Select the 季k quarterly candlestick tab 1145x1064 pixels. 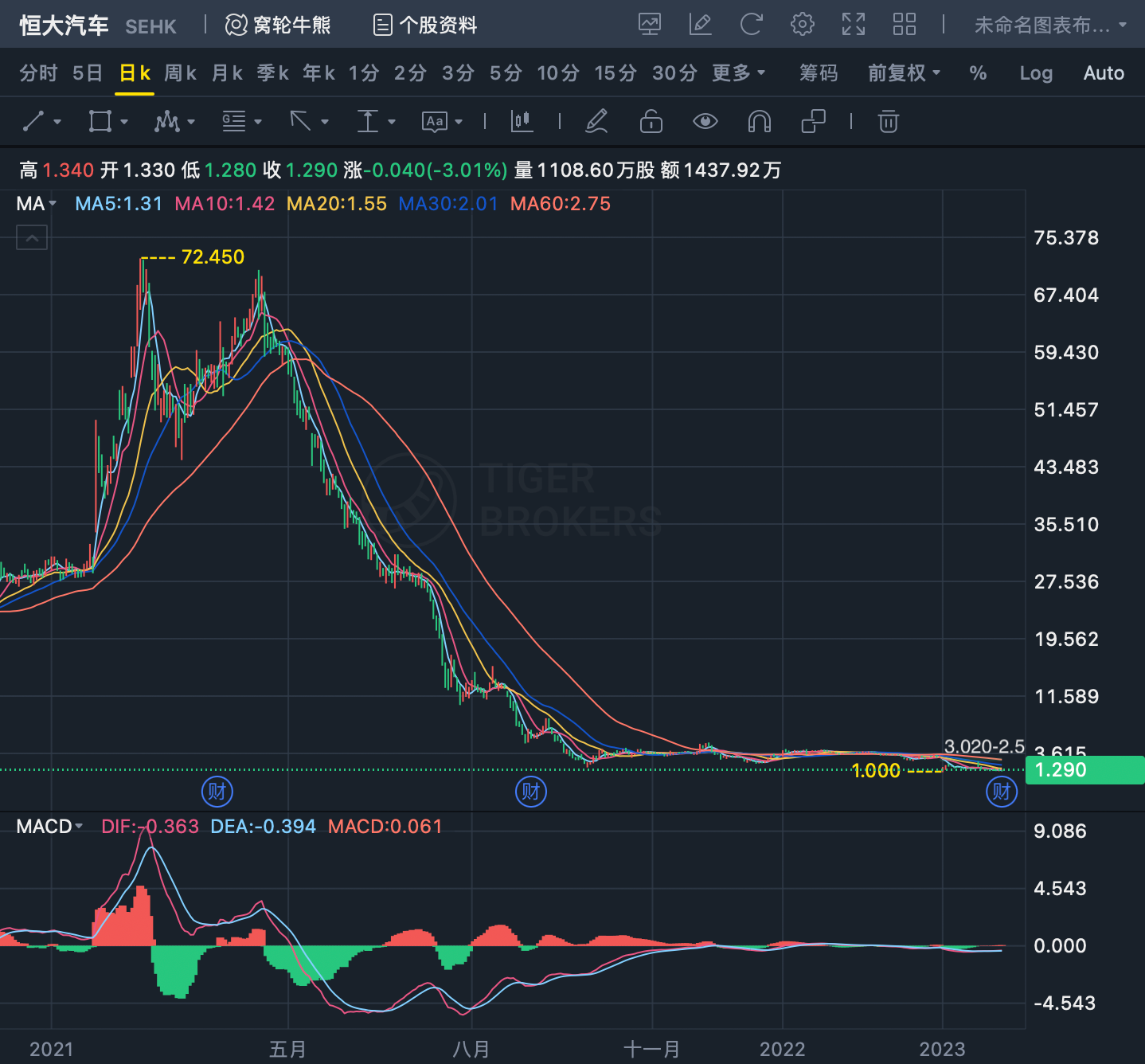coord(272,73)
